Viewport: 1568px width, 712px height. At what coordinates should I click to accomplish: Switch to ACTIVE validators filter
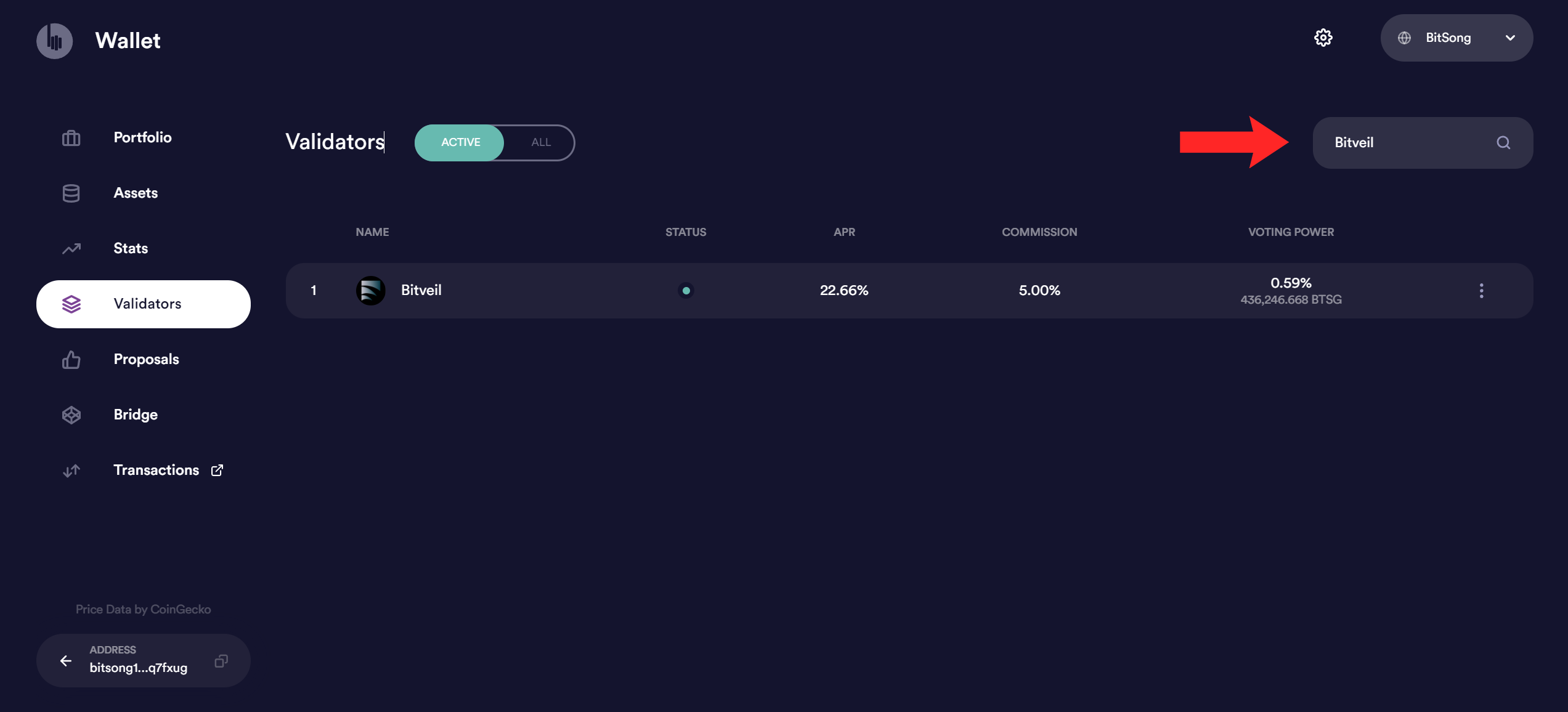(x=460, y=142)
